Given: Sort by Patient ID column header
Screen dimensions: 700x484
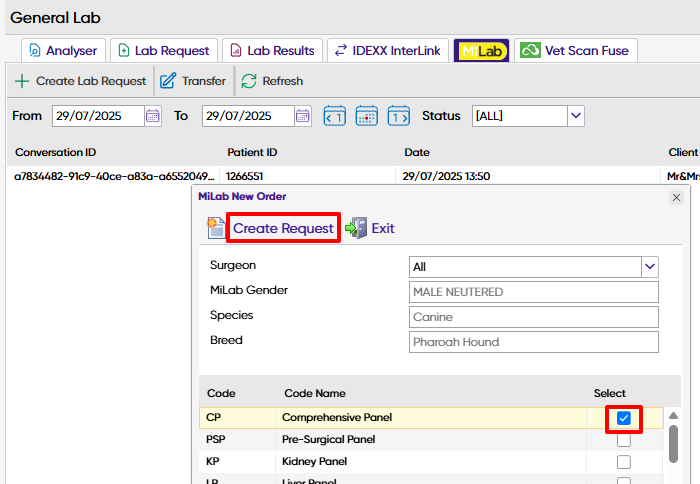Looking at the screenshot, I should click(252, 152).
